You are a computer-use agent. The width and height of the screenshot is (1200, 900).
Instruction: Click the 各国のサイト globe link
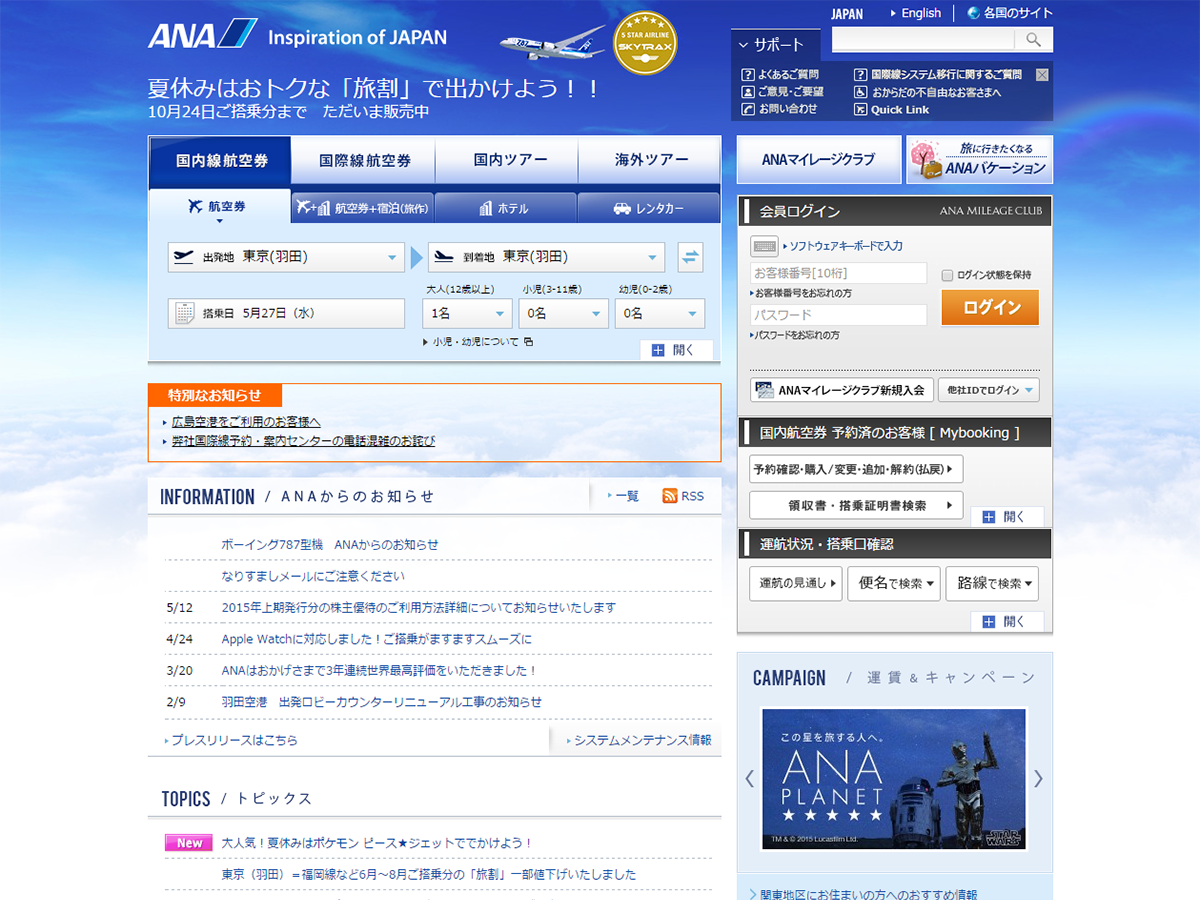pyautogui.click(x=1009, y=13)
